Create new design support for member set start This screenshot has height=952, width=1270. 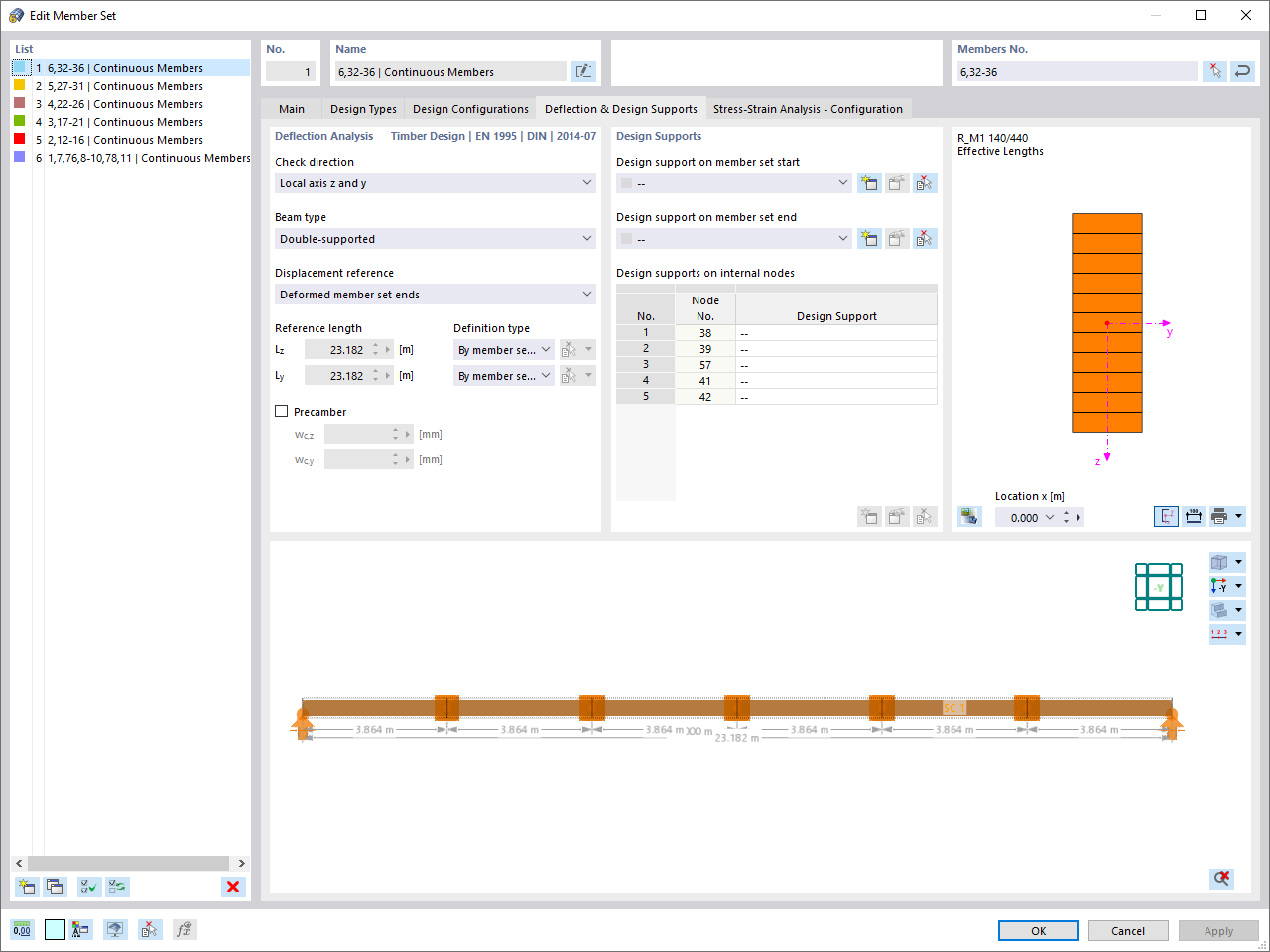coord(869,182)
